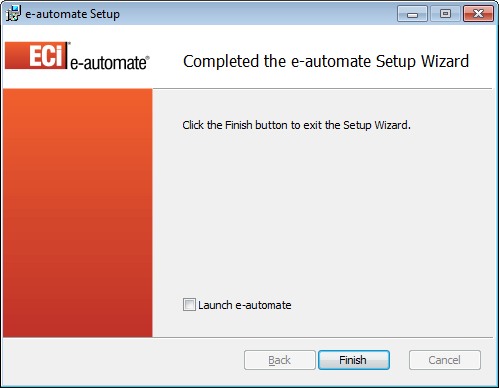
Task: Tick the Launch e-automate checkbox box
Action: tap(189, 305)
